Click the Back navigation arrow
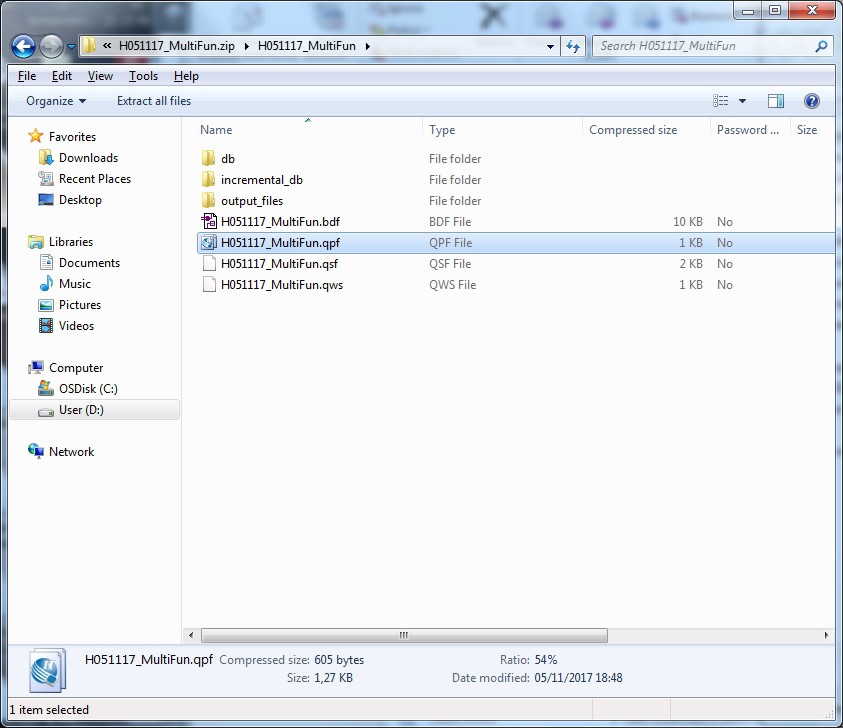 point(23,46)
